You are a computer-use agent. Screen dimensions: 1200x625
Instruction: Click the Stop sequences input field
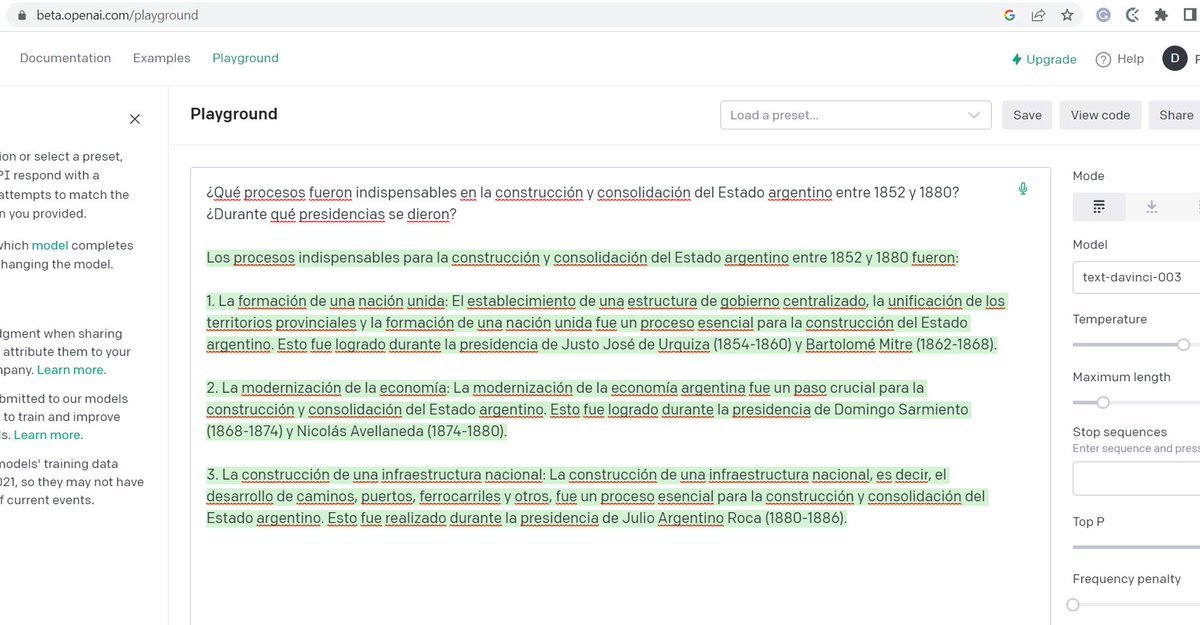point(1136,479)
